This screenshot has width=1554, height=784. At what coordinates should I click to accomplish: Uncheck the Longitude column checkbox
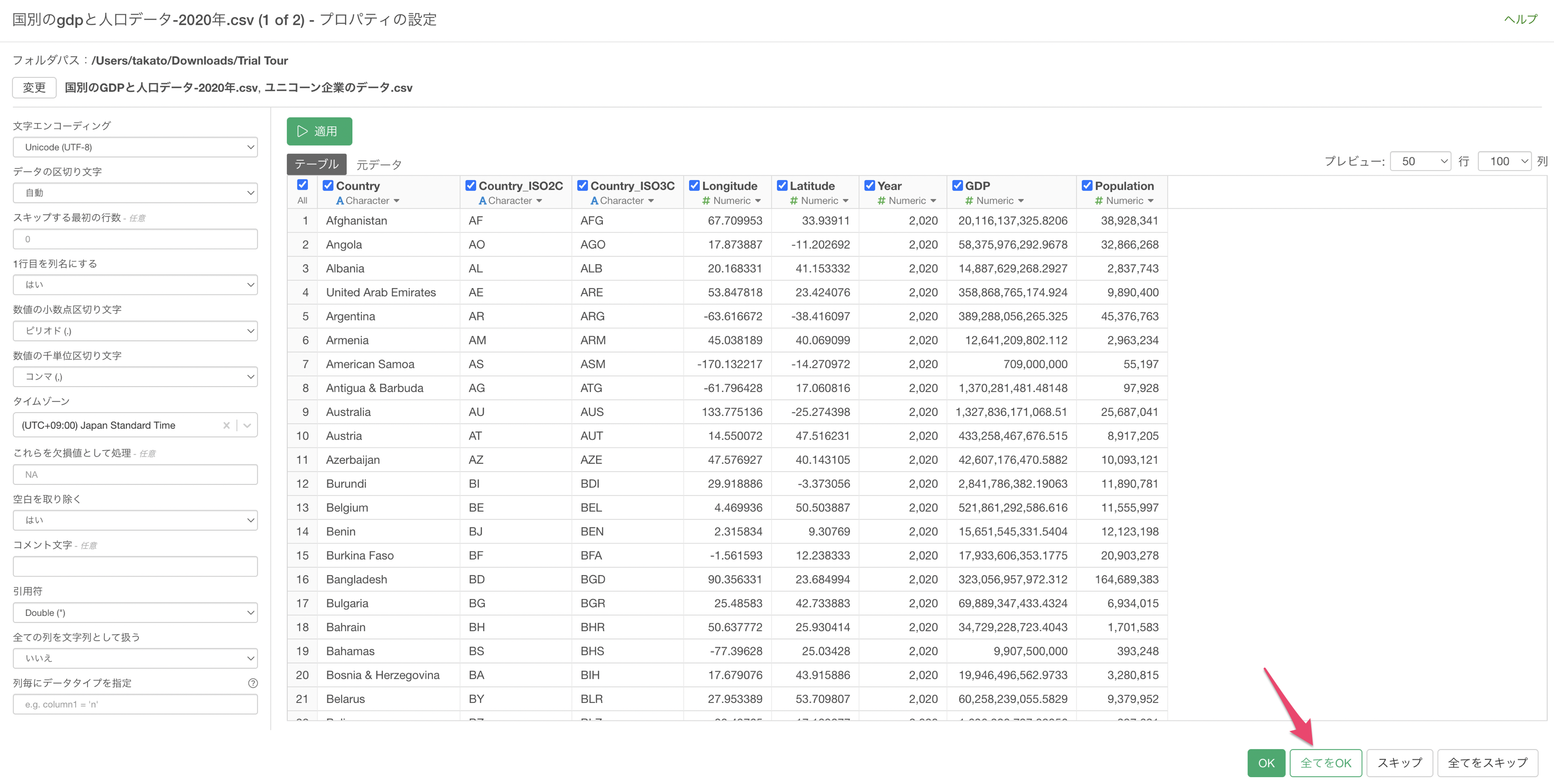[694, 185]
